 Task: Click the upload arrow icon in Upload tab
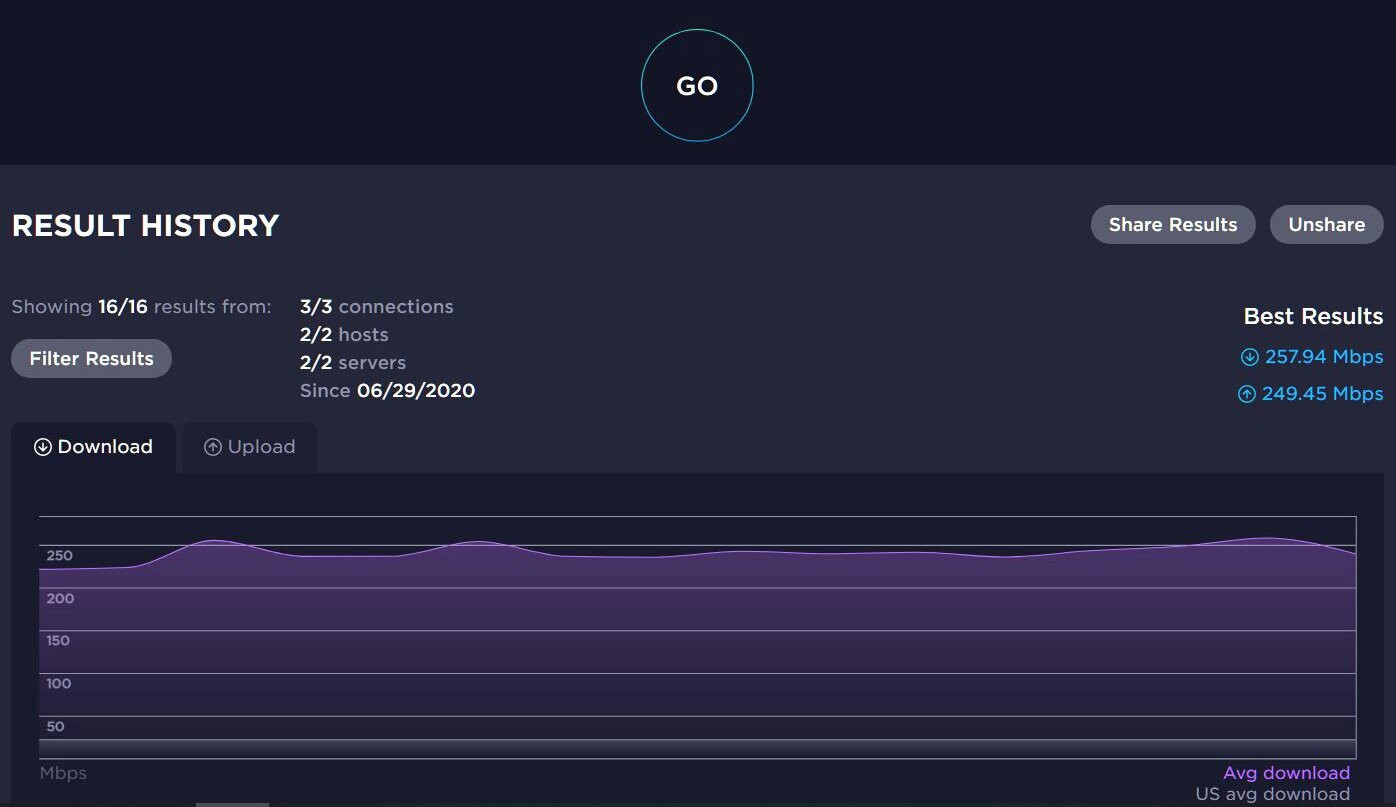[212, 447]
